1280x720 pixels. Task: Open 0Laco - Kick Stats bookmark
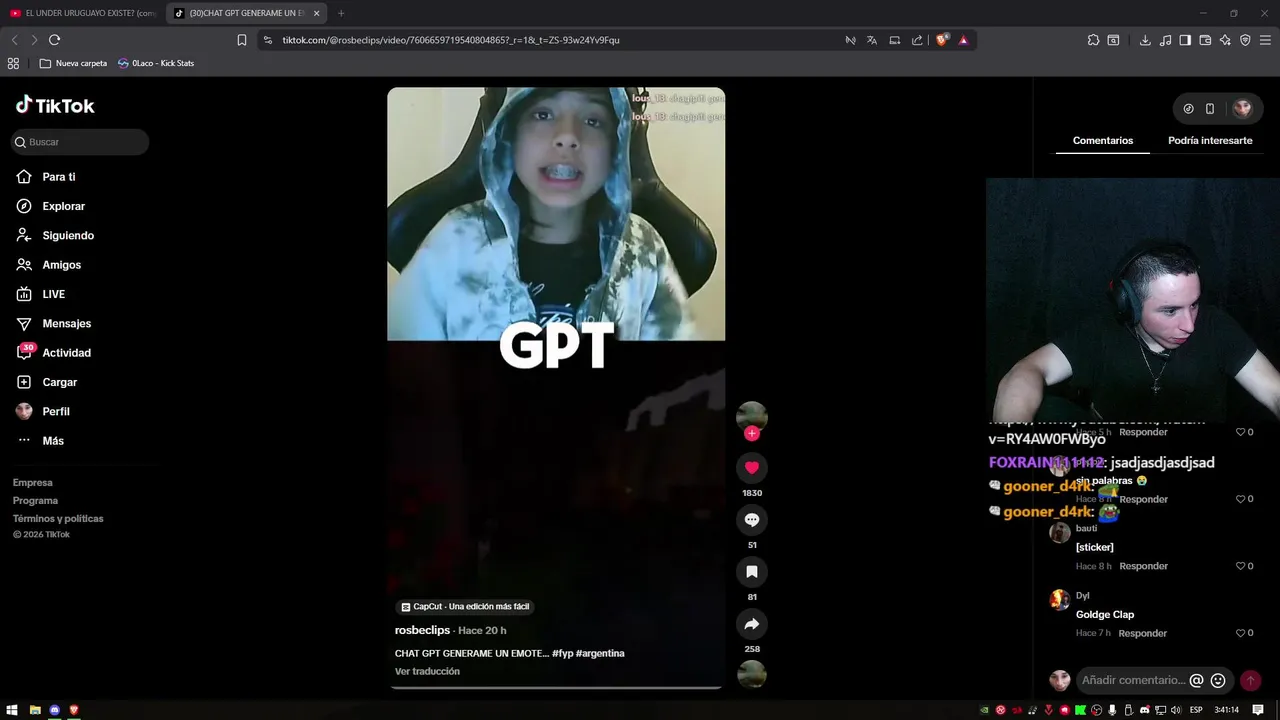156,63
